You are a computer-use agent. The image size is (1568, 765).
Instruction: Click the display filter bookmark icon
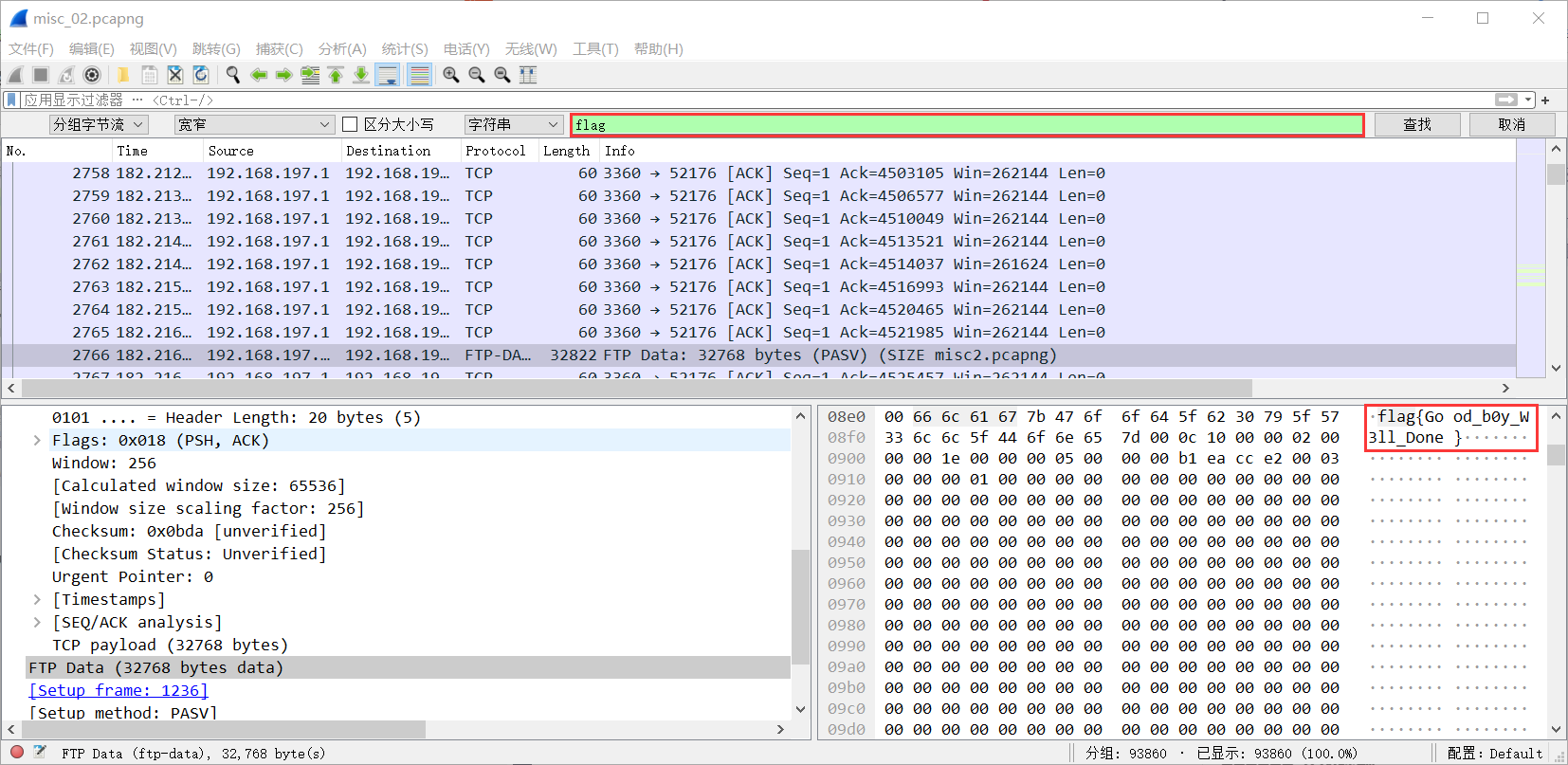click(x=11, y=100)
